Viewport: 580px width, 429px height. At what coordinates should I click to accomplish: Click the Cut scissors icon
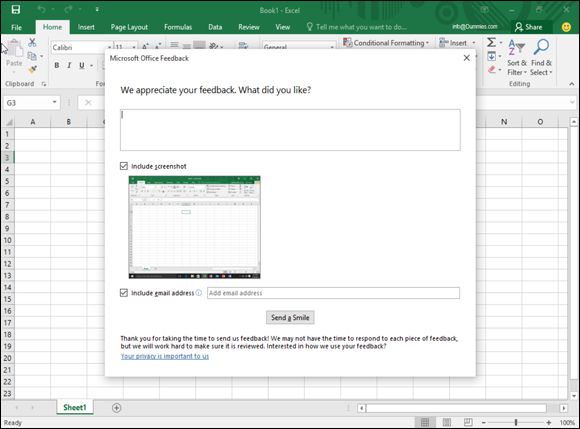[32, 43]
